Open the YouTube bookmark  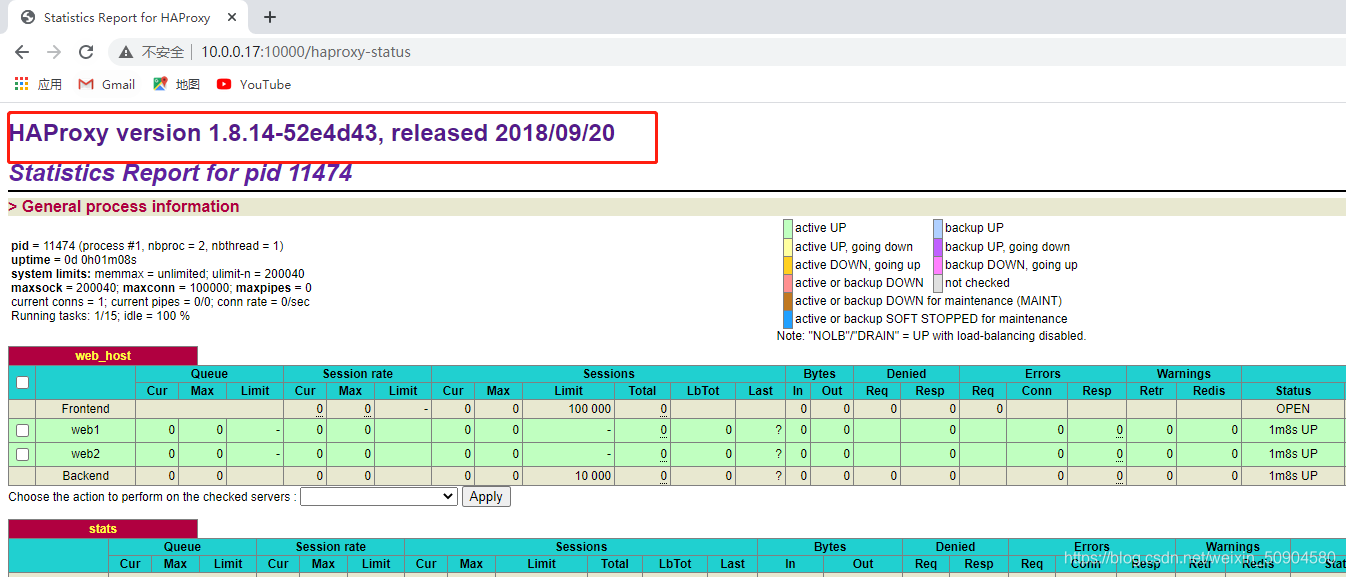(x=254, y=84)
